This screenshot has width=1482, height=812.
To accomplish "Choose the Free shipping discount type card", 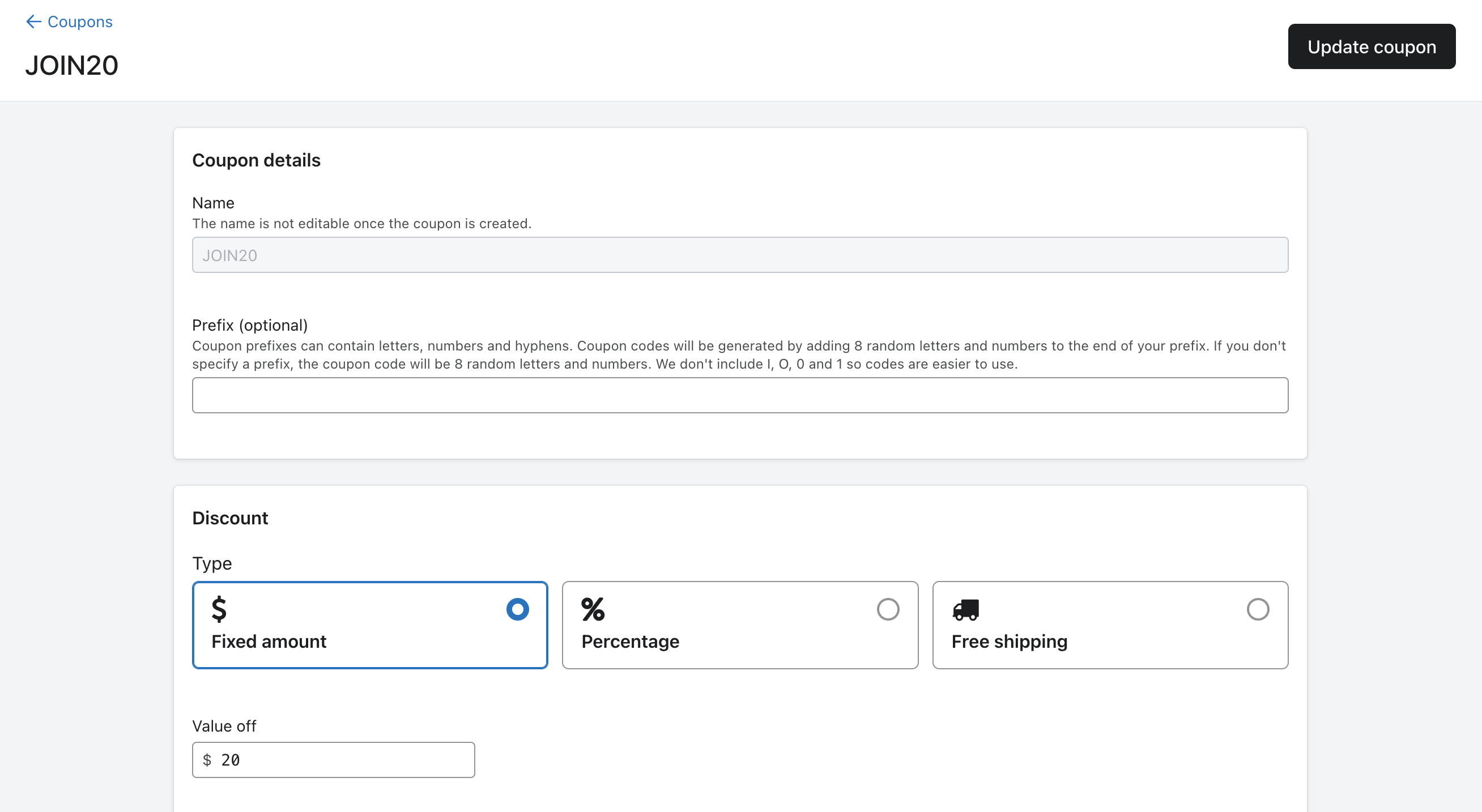I will (x=1110, y=625).
